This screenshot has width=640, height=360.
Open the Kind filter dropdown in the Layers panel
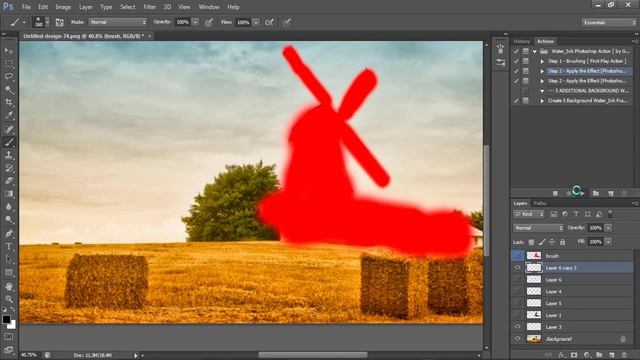click(529, 214)
